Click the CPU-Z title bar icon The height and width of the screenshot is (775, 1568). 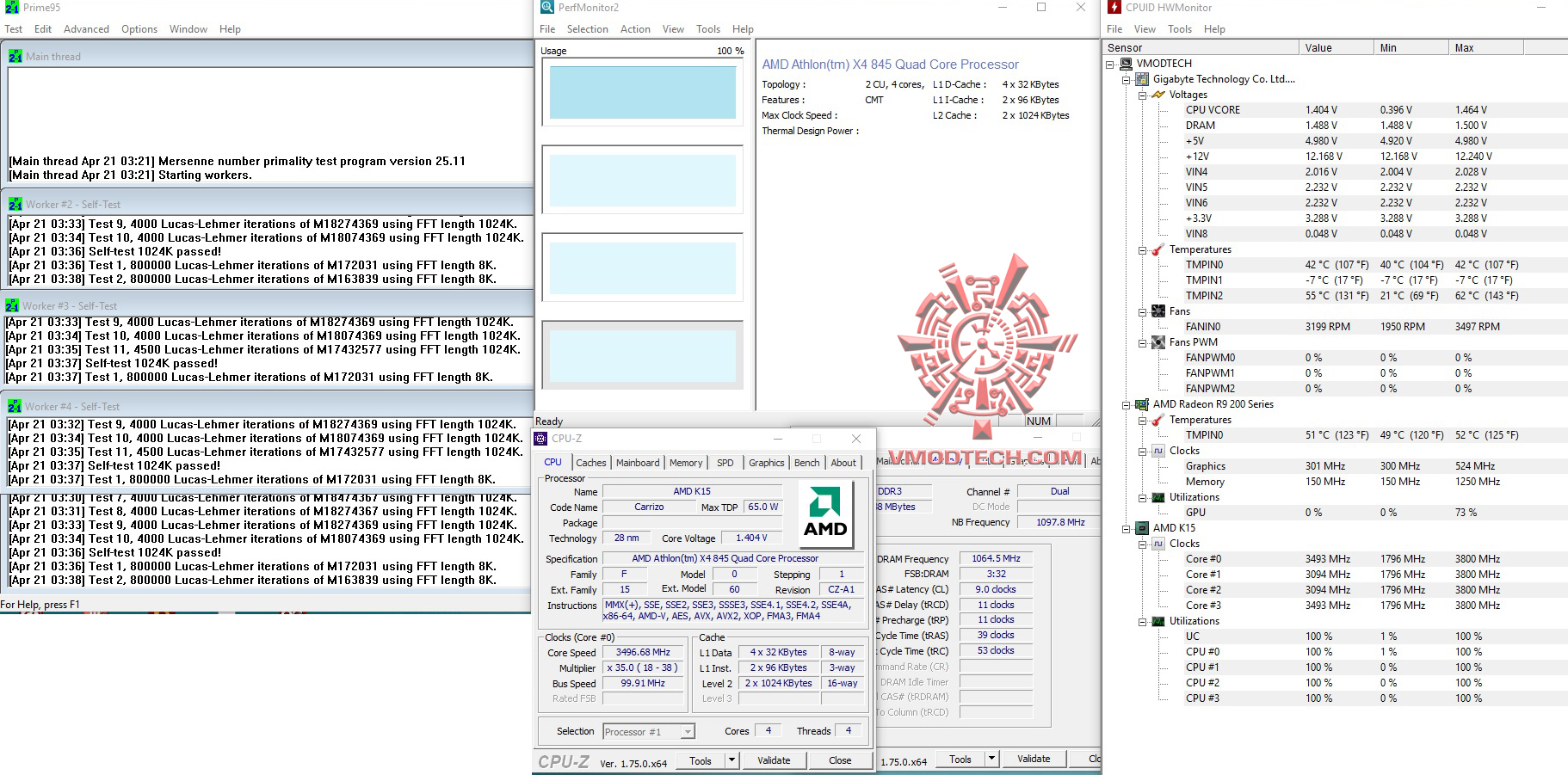pyautogui.click(x=540, y=439)
